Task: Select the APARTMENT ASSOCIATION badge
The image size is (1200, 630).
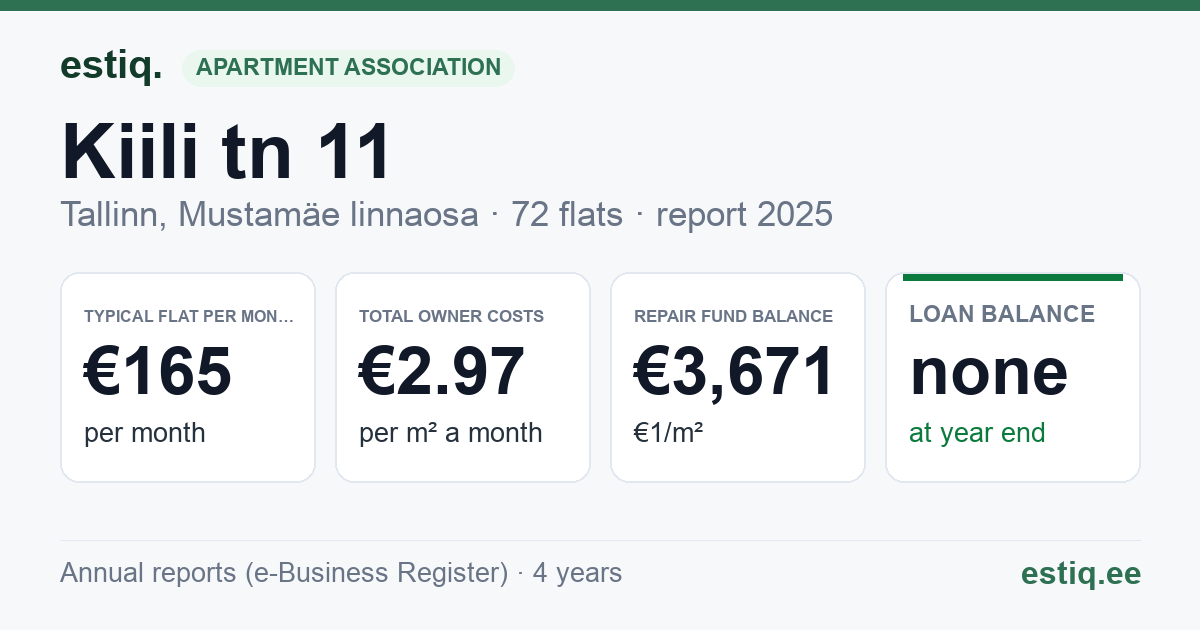Action: (348, 68)
